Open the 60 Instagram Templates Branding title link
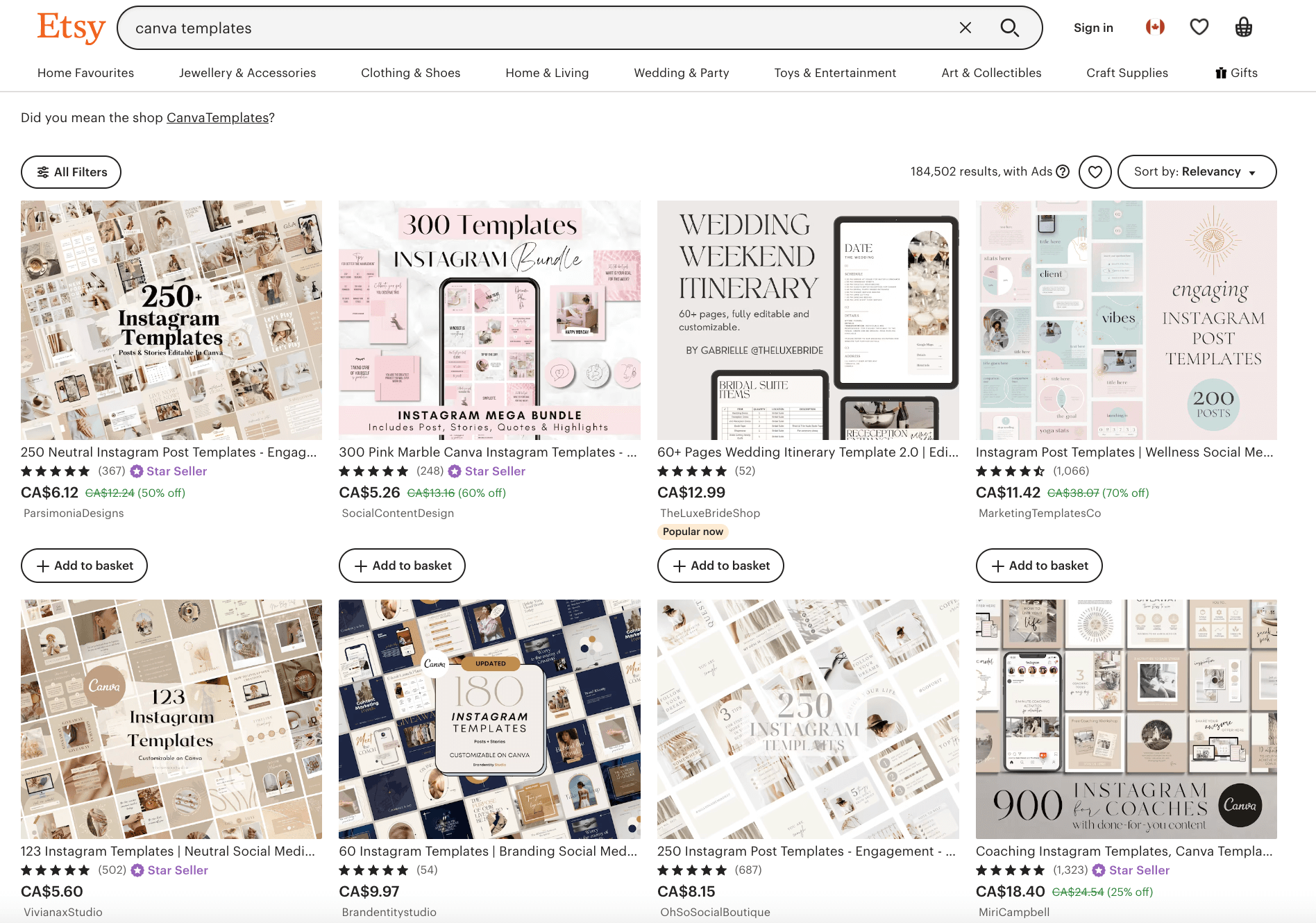Screen dimensions: 1316x923 click(488, 852)
